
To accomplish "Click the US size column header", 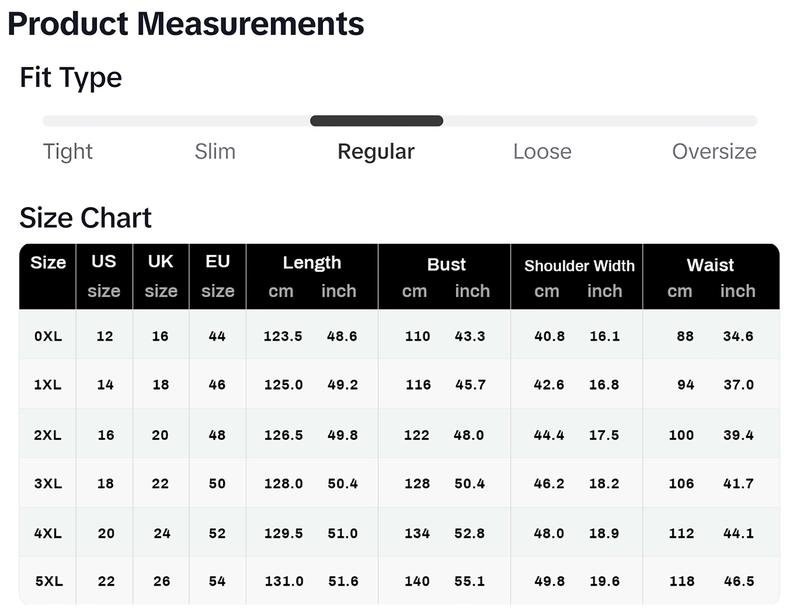I will pos(104,277).
